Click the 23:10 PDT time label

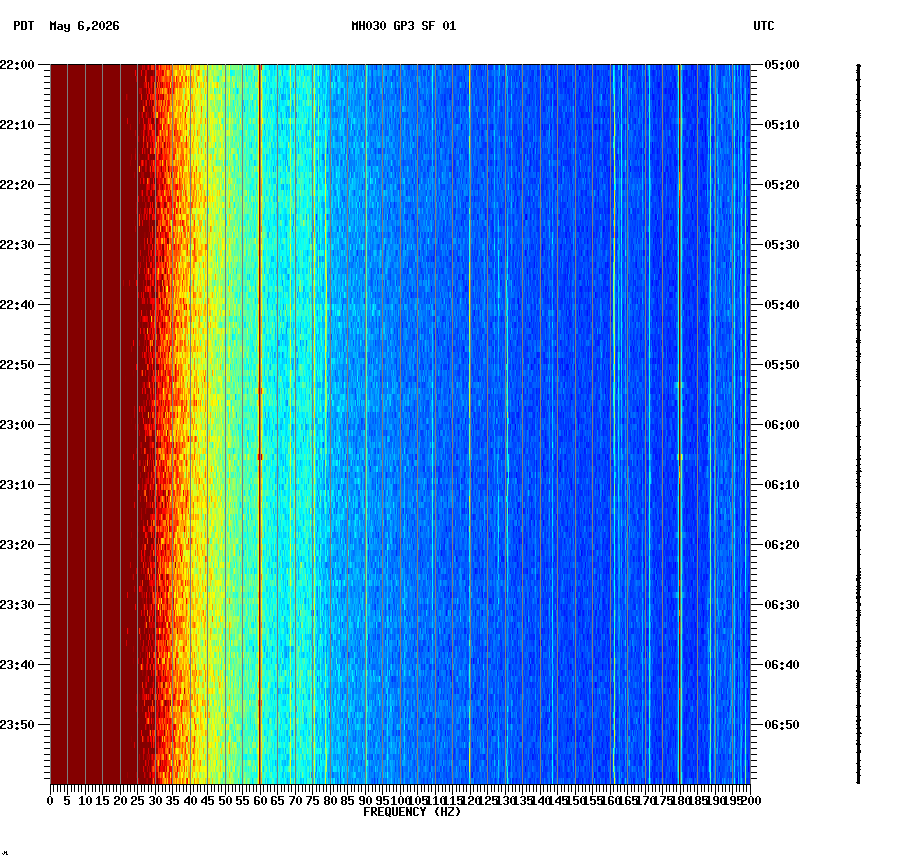pos(17,484)
